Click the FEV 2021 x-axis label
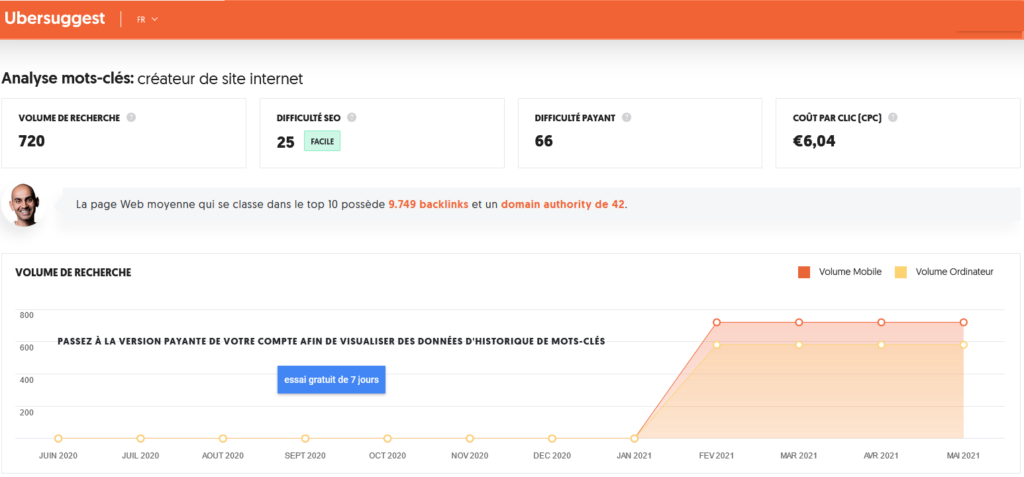 (x=716, y=455)
